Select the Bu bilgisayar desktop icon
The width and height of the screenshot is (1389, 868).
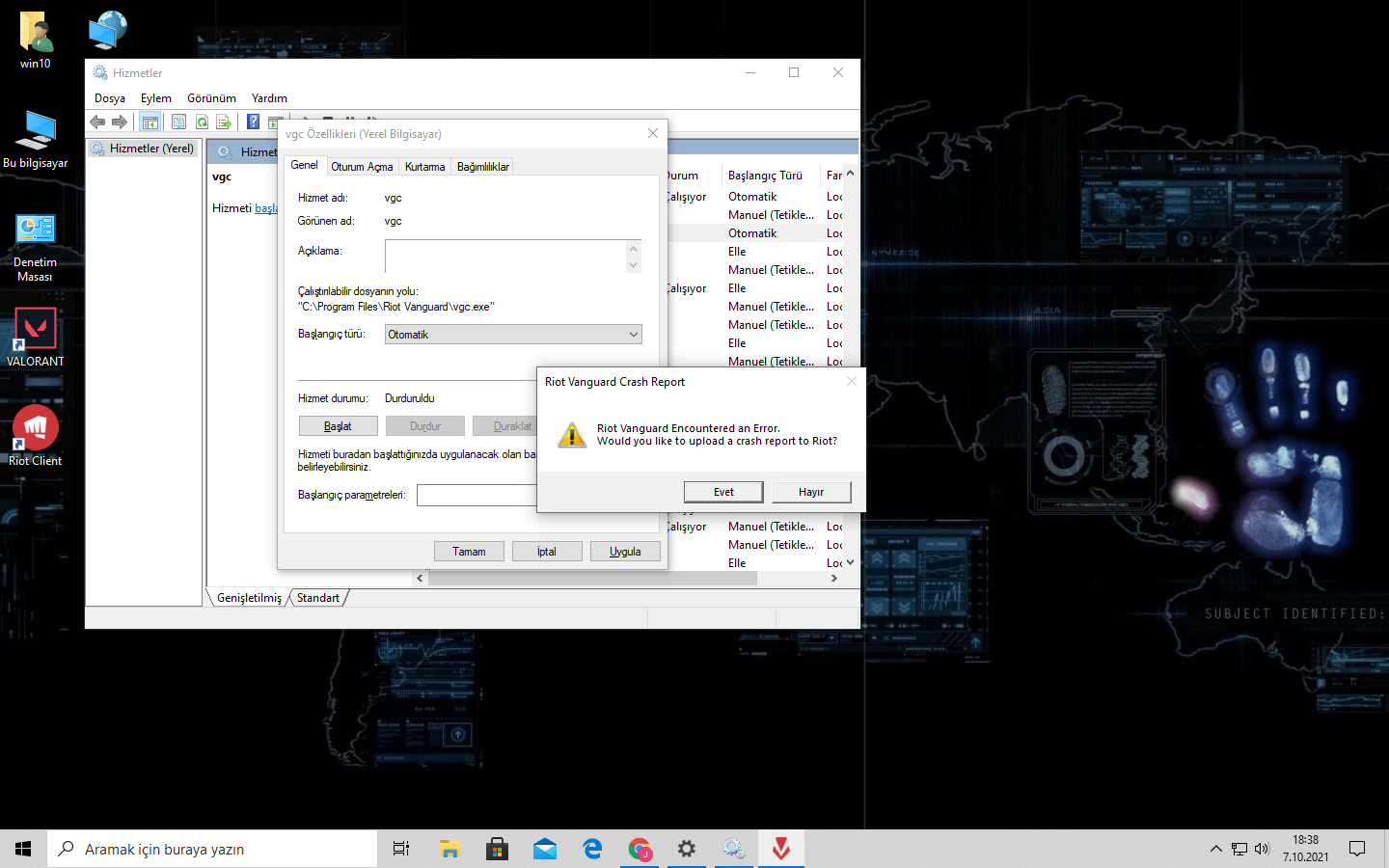pyautogui.click(x=36, y=140)
